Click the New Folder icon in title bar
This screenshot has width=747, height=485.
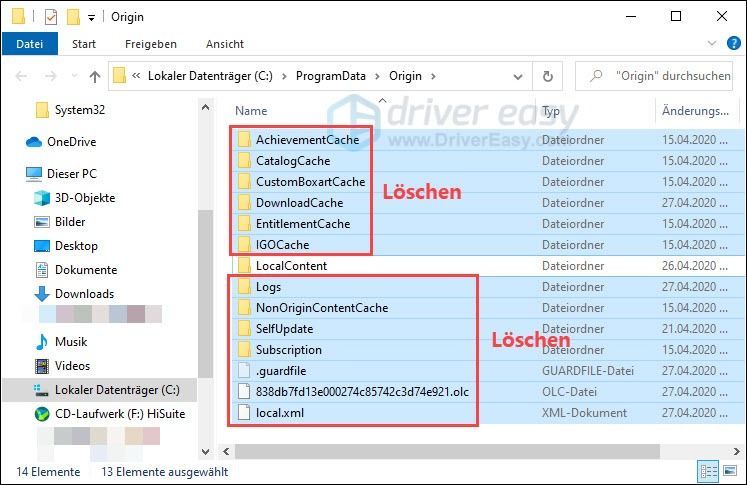[x=73, y=17]
